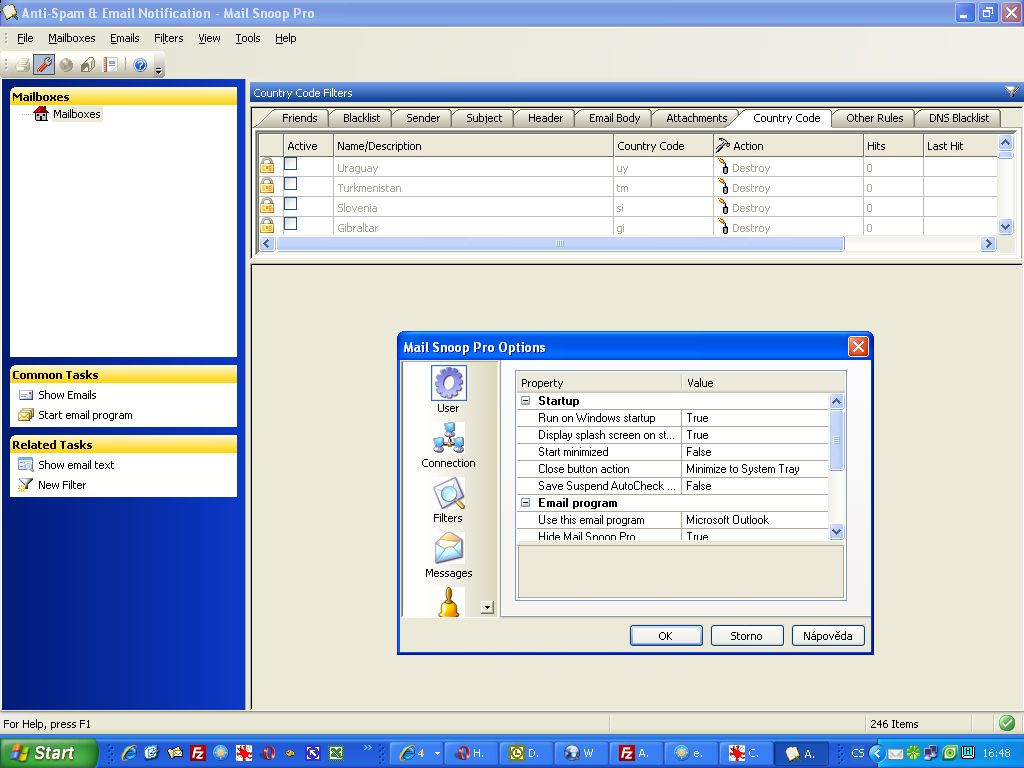Collapse the Email program property group

pyautogui.click(x=526, y=503)
